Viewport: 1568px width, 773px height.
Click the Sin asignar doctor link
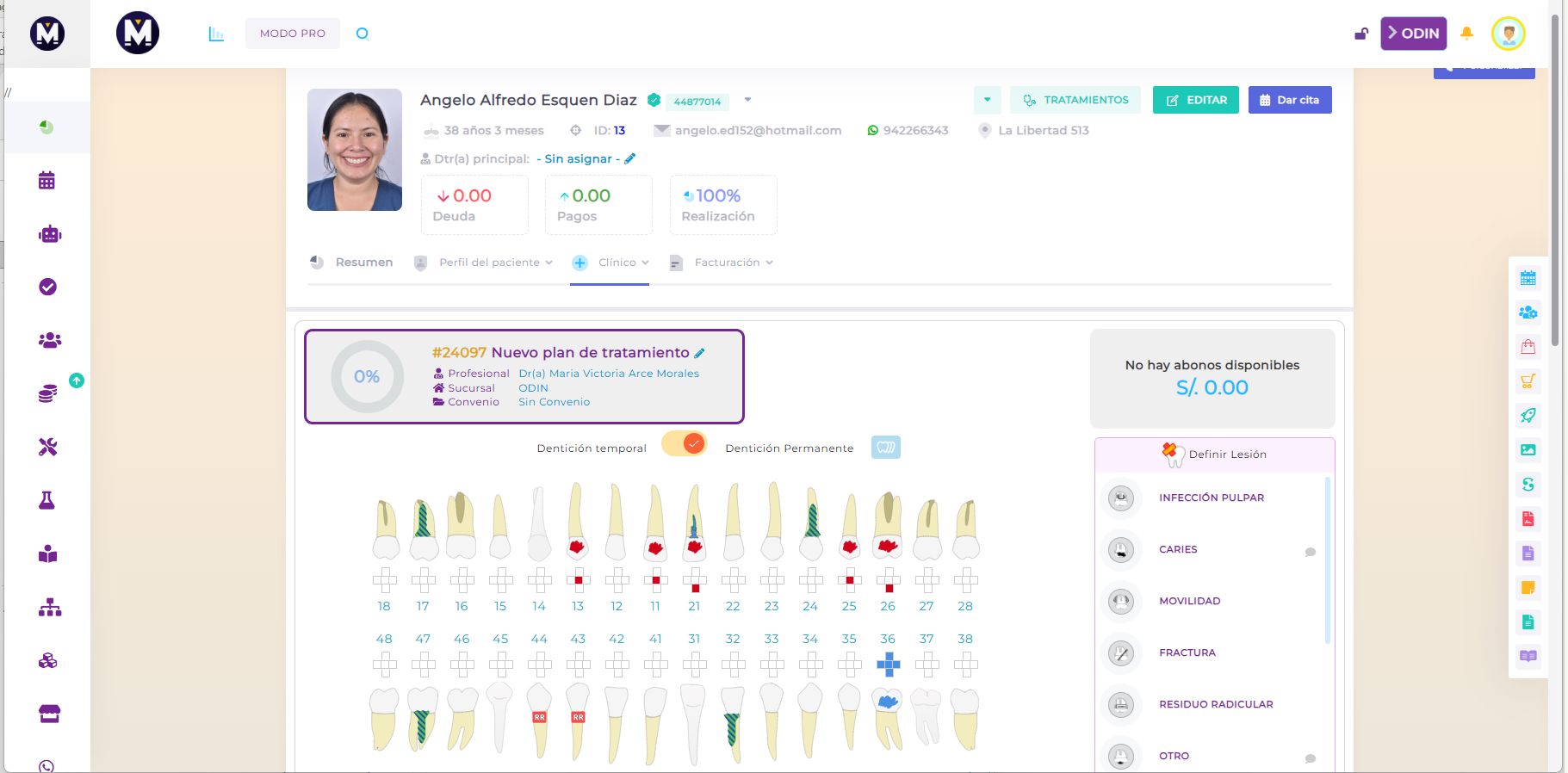tap(579, 158)
